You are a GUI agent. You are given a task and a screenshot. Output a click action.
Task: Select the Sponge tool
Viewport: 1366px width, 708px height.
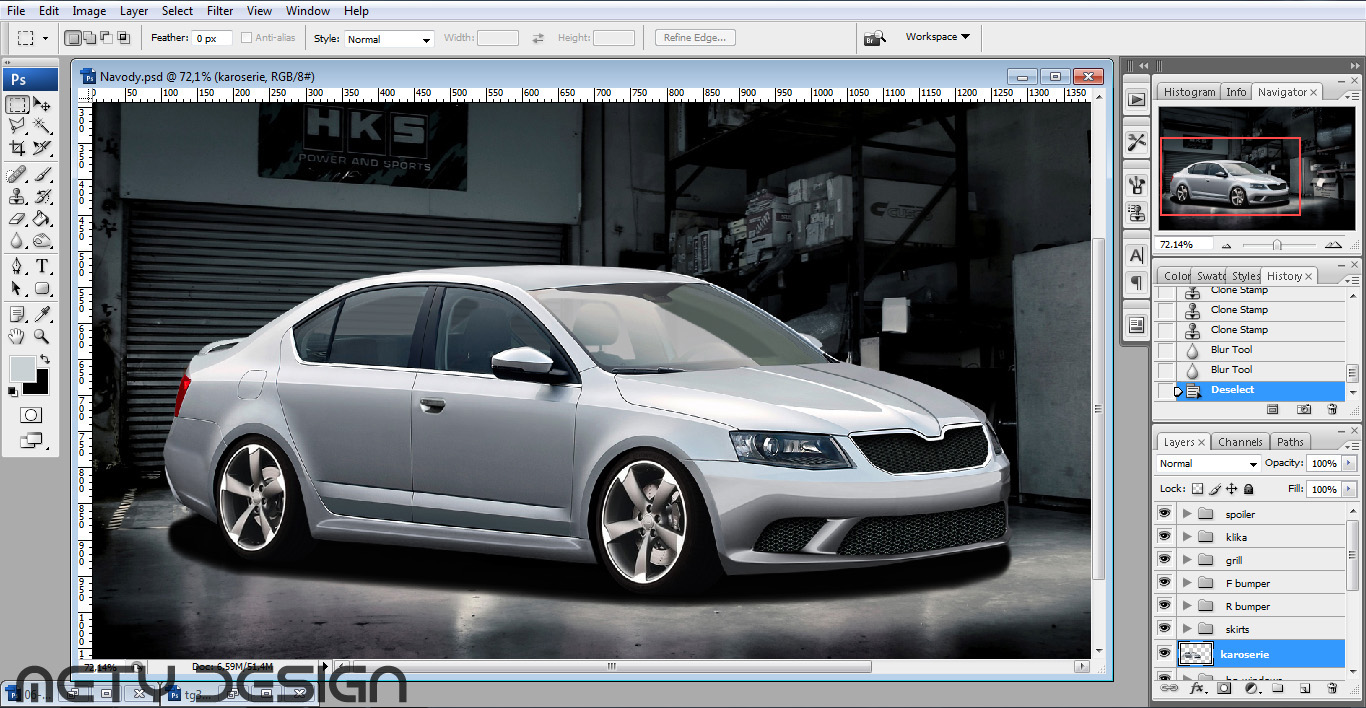point(42,240)
